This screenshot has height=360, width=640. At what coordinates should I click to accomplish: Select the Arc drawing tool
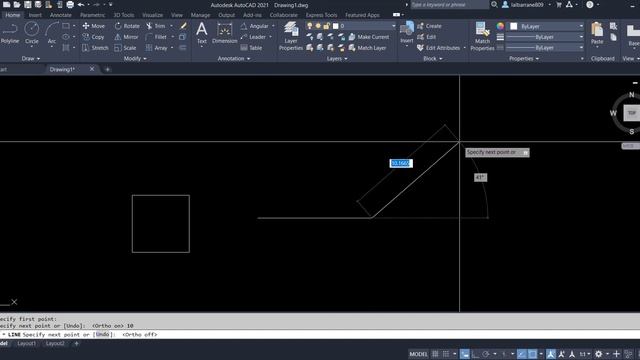coord(52,33)
